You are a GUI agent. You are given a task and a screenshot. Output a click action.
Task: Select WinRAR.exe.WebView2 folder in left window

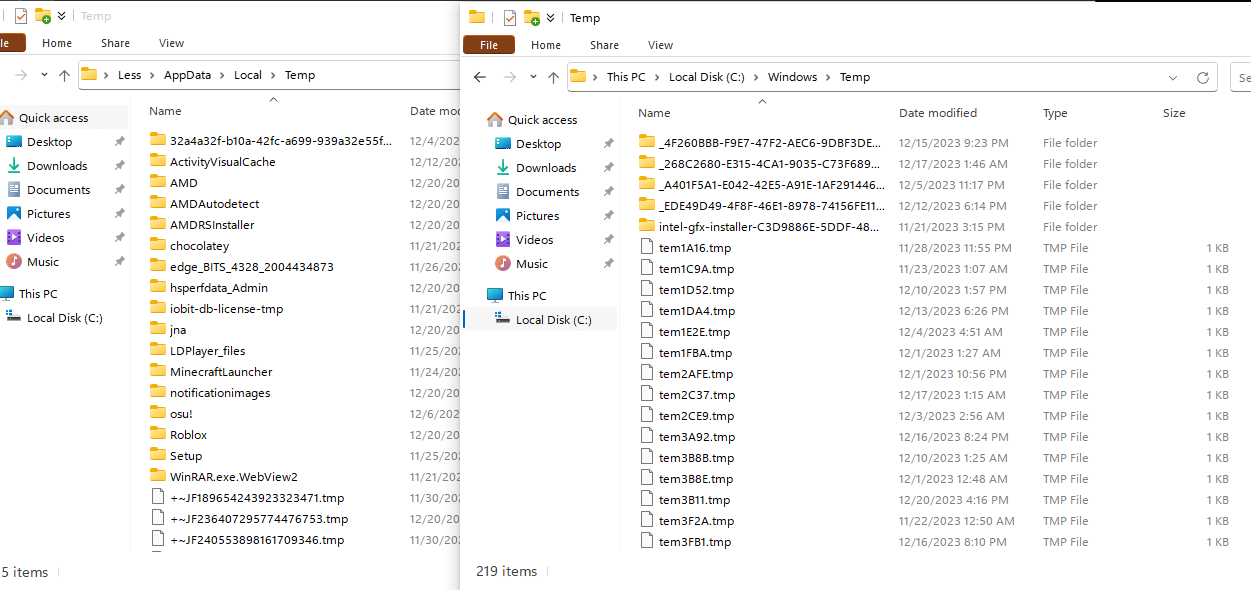pos(234,477)
